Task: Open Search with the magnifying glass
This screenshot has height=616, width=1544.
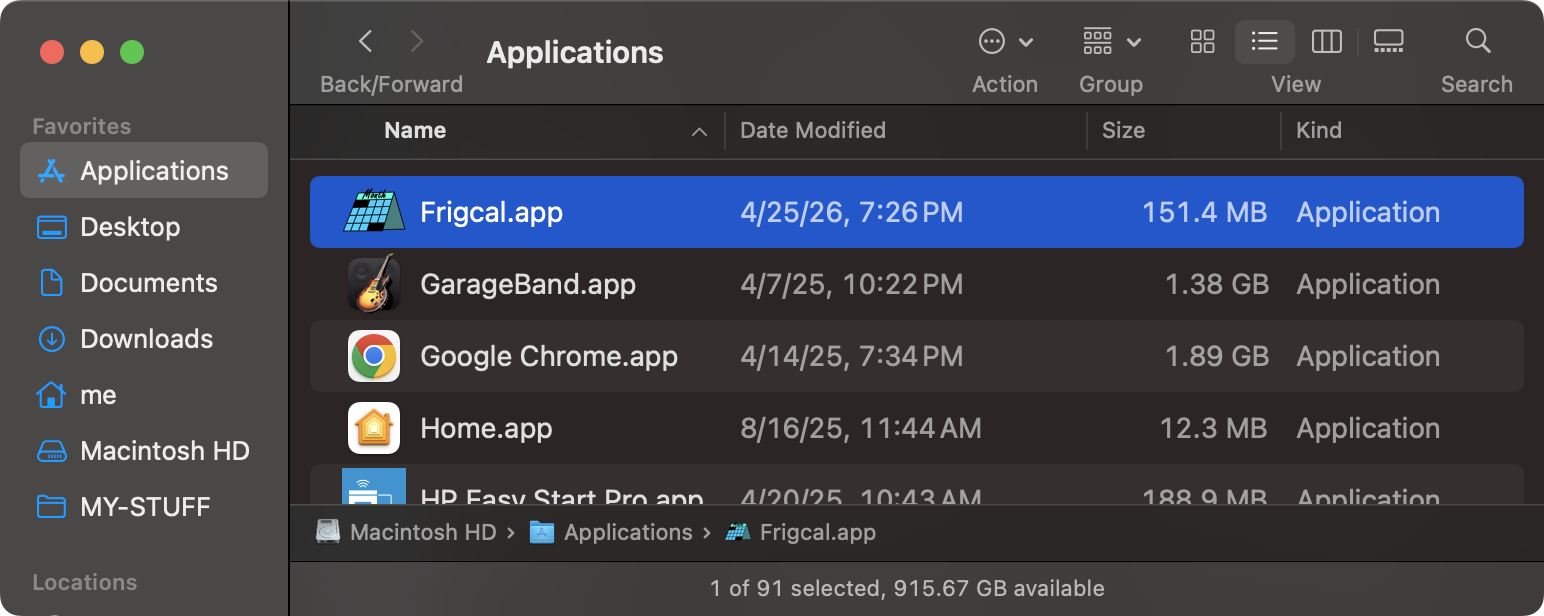Action: (x=1477, y=41)
